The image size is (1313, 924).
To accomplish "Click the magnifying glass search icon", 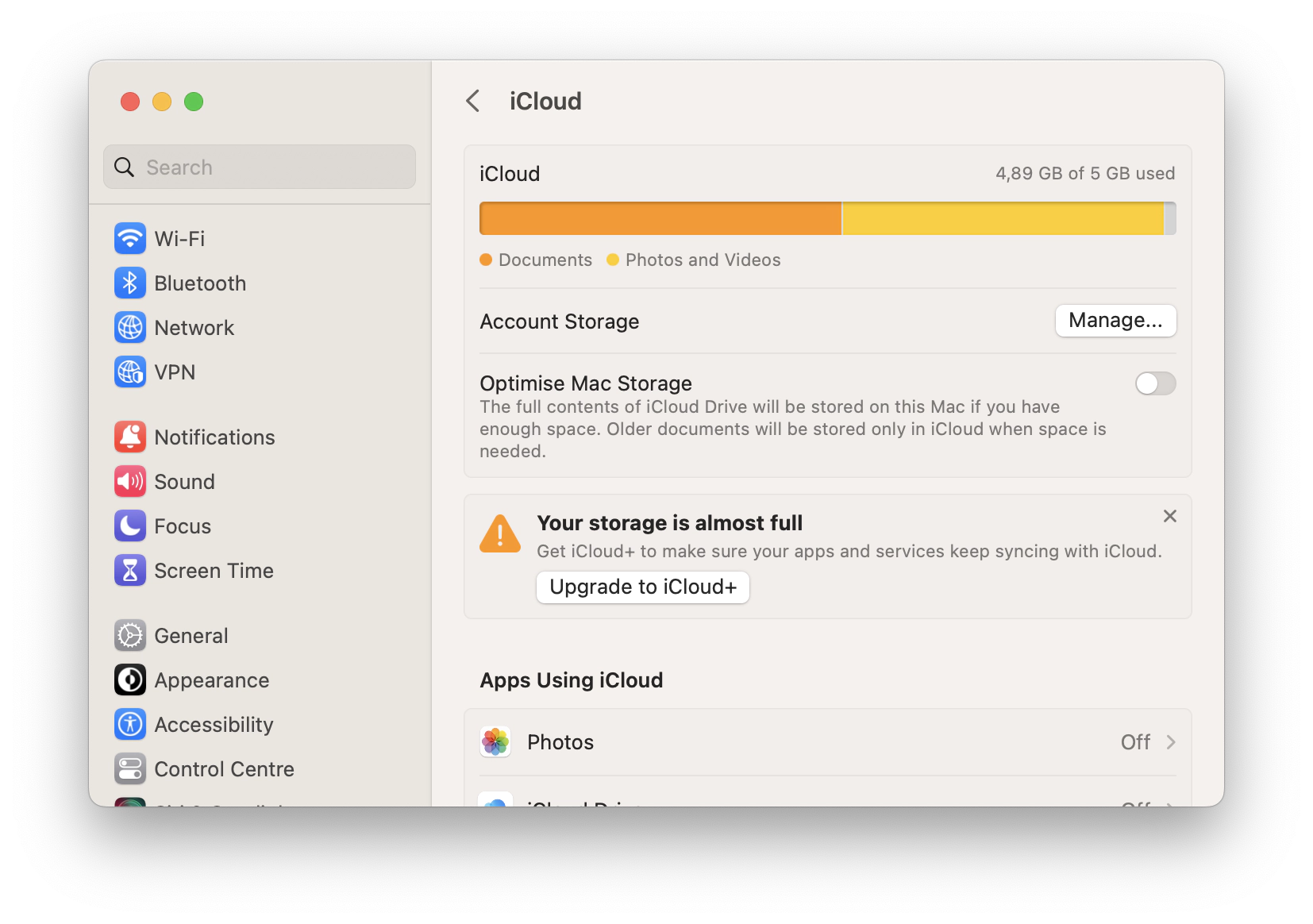I will 125,167.
